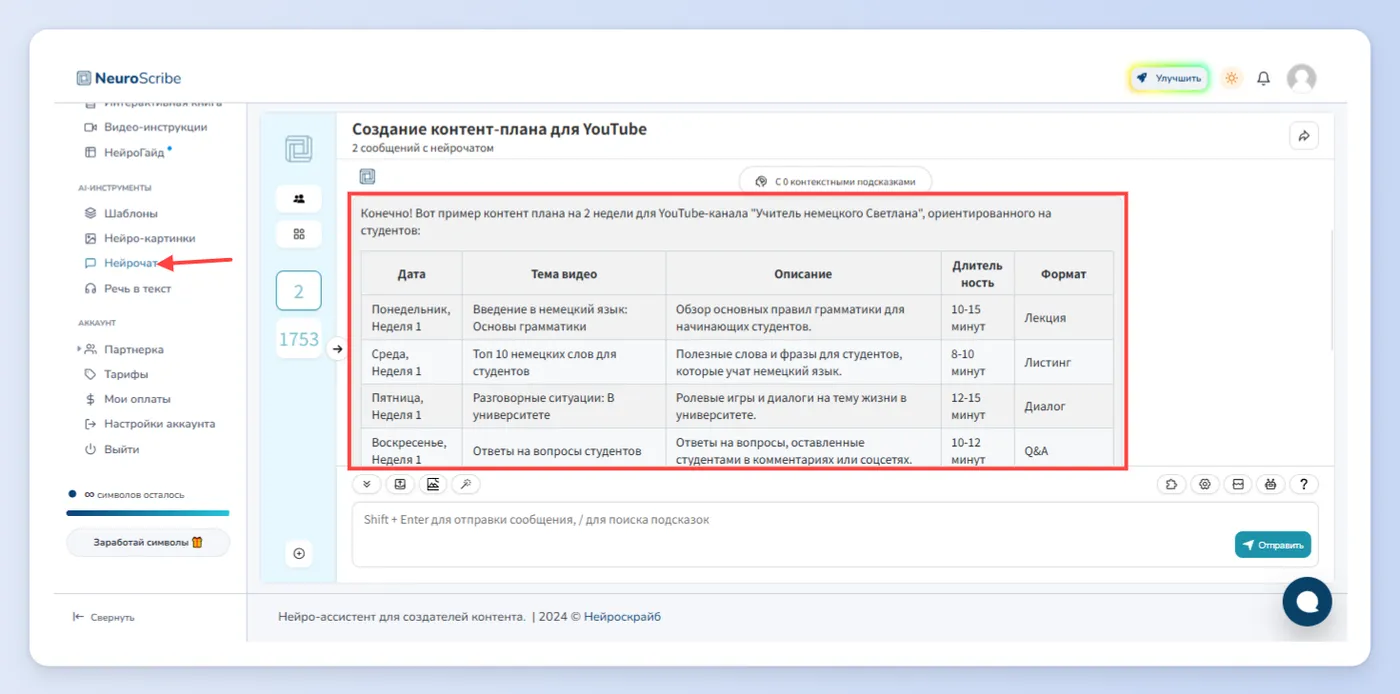Image resolution: width=1400 pixels, height=694 pixels.
Task: Open the support chat bubble widget
Action: pos(1307,601)
